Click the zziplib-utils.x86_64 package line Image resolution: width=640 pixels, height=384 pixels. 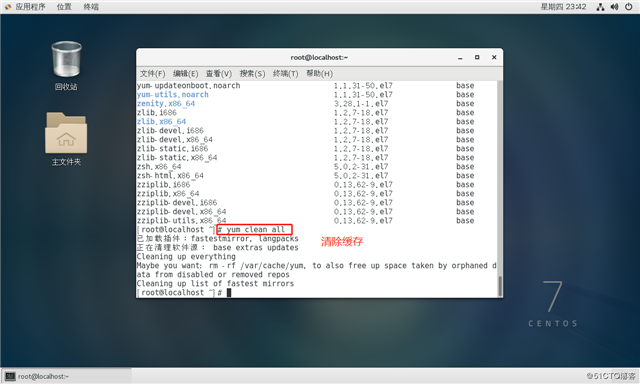click(182, 220)
